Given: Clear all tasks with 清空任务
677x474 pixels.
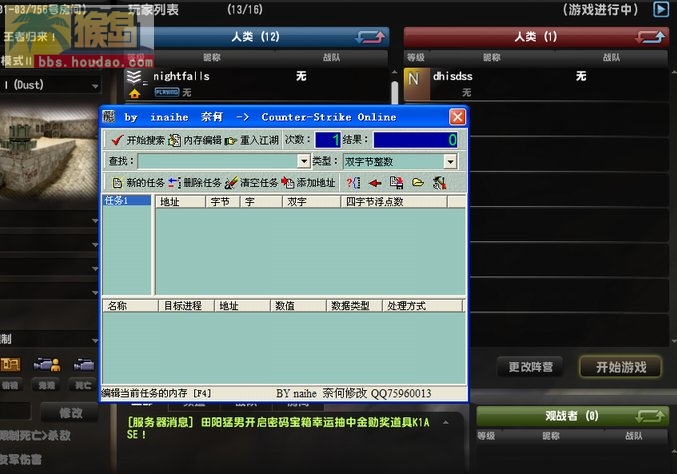Looking at the screenshot, I should 251,183.
